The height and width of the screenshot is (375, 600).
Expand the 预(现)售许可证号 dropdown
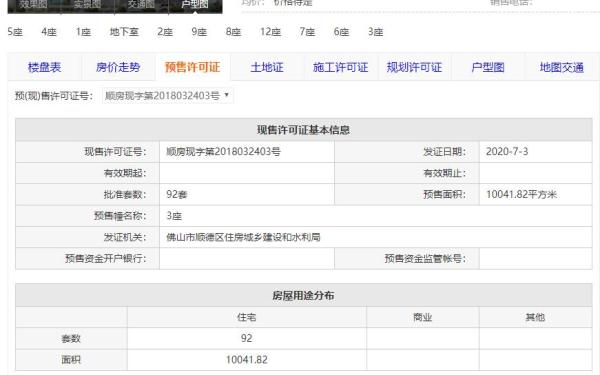coord(168,95)
